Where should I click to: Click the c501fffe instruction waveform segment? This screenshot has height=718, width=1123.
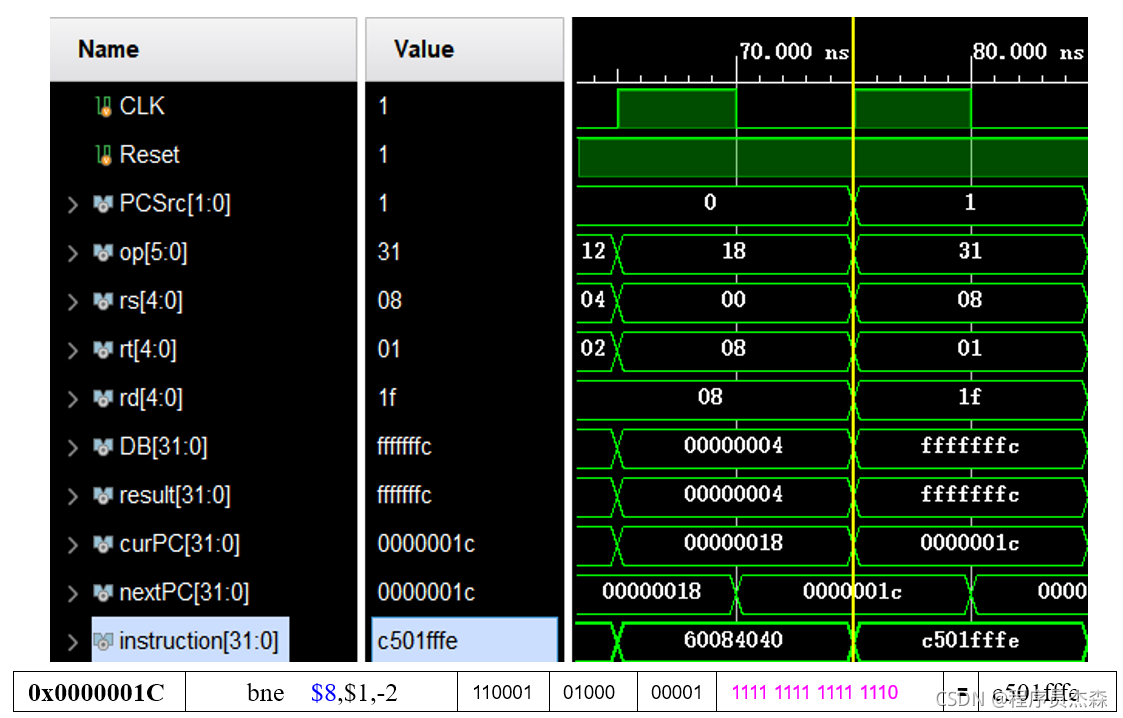point(970,640)
